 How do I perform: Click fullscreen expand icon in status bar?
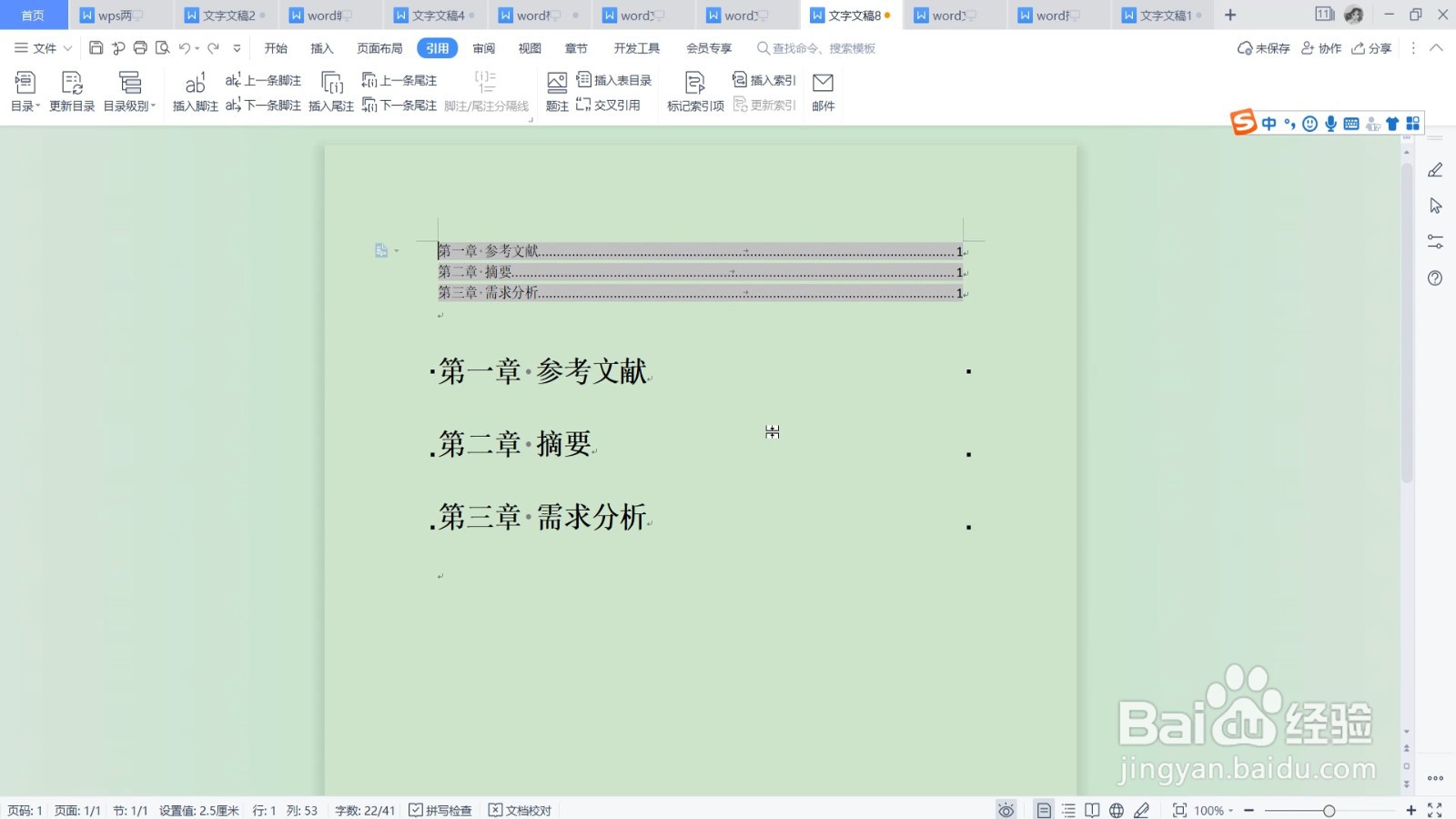pos(1435,810)
